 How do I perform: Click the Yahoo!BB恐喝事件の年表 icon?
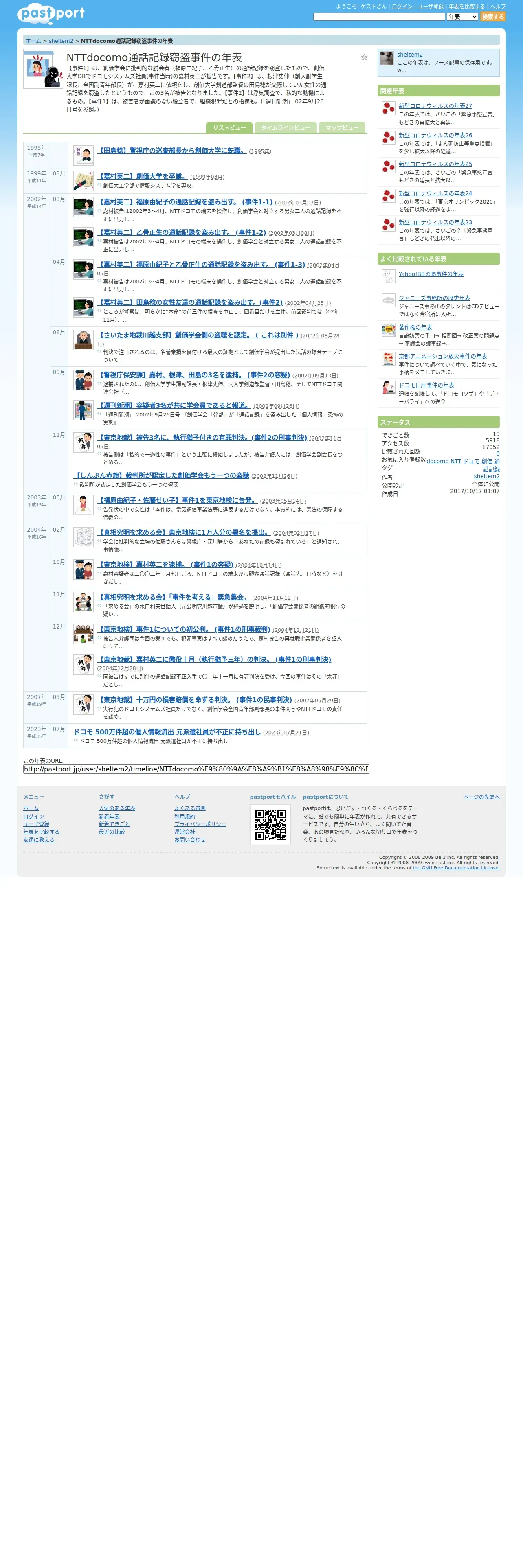tap(389, 276)
